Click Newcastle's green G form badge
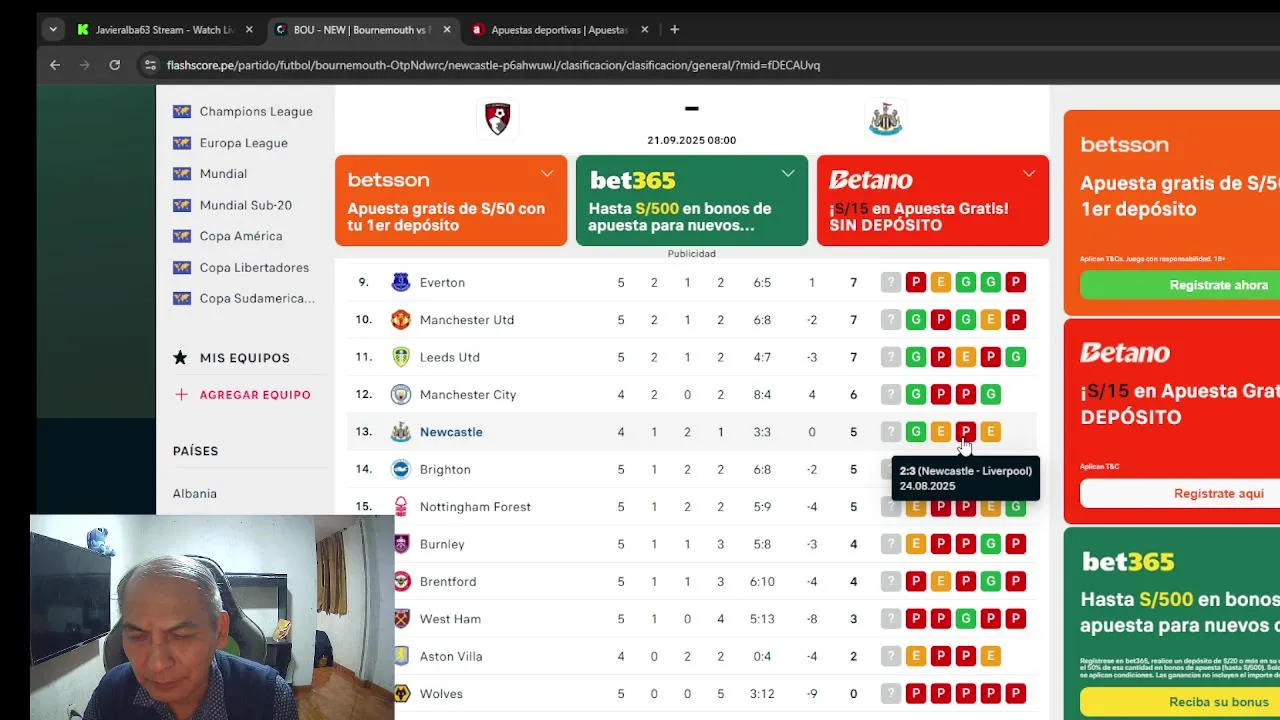 pyautogui.click(x=915, y=432)
